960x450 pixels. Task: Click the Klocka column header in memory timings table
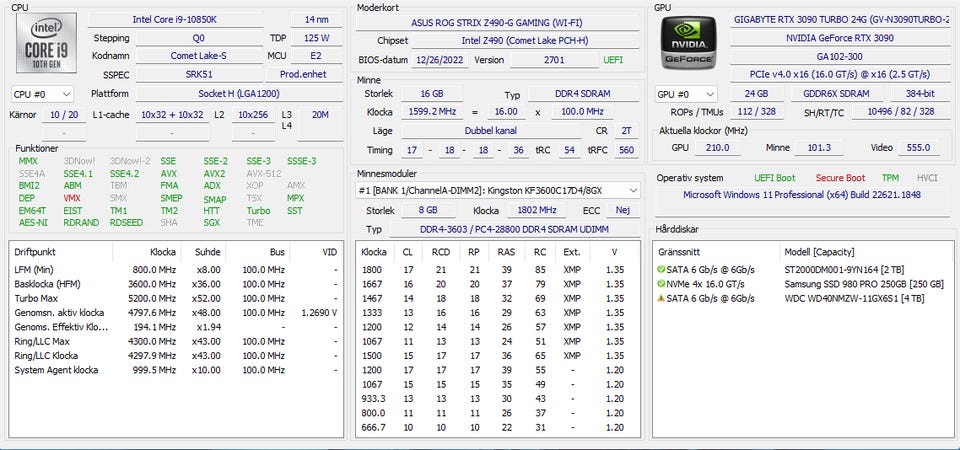pos(374,252)
